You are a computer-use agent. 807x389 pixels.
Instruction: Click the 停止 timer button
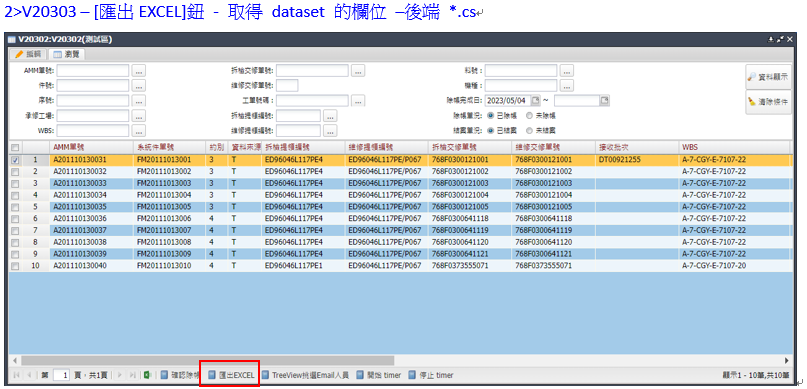(431, 376)
